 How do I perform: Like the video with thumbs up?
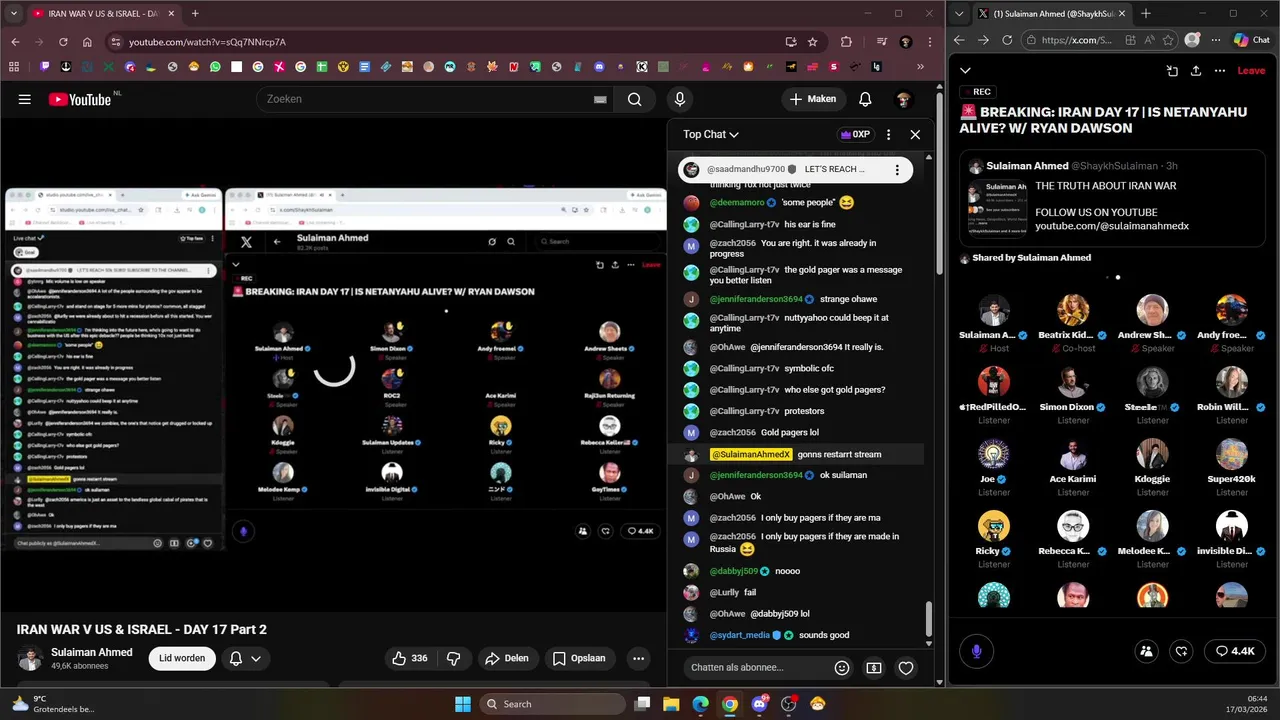point(410,658)
